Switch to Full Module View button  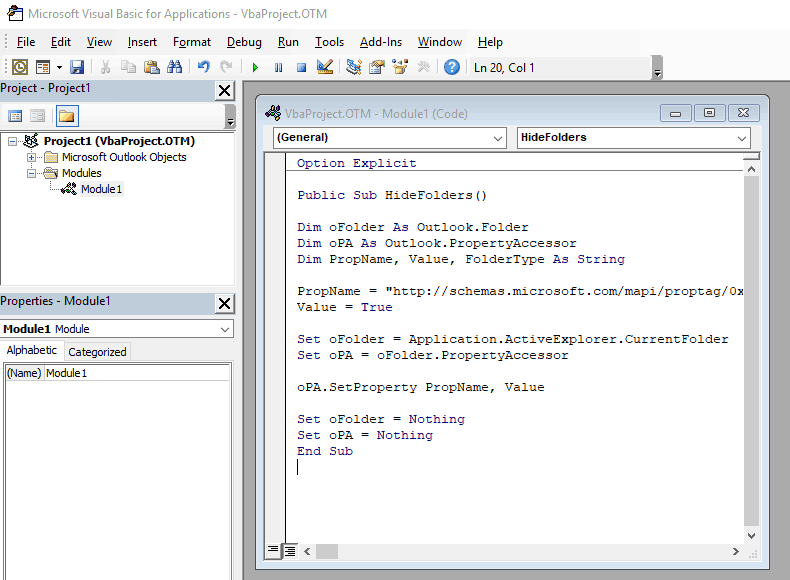click(x=290, y=551)
